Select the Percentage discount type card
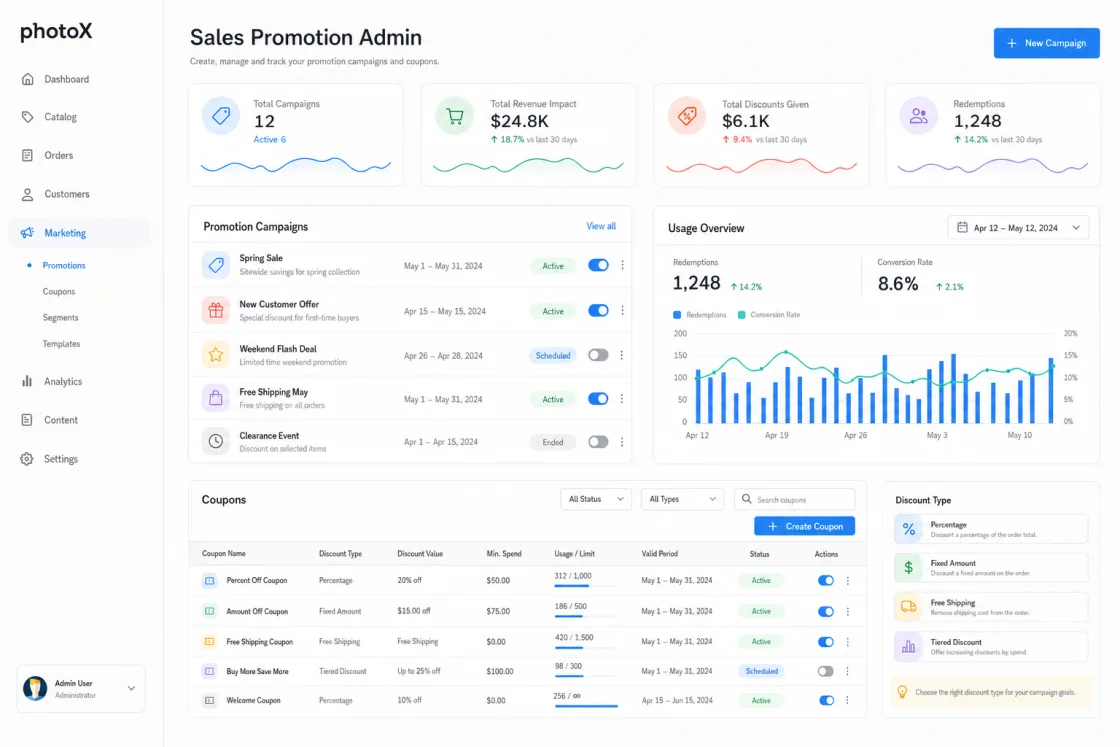1120x747 pixels. pos(990,529)
